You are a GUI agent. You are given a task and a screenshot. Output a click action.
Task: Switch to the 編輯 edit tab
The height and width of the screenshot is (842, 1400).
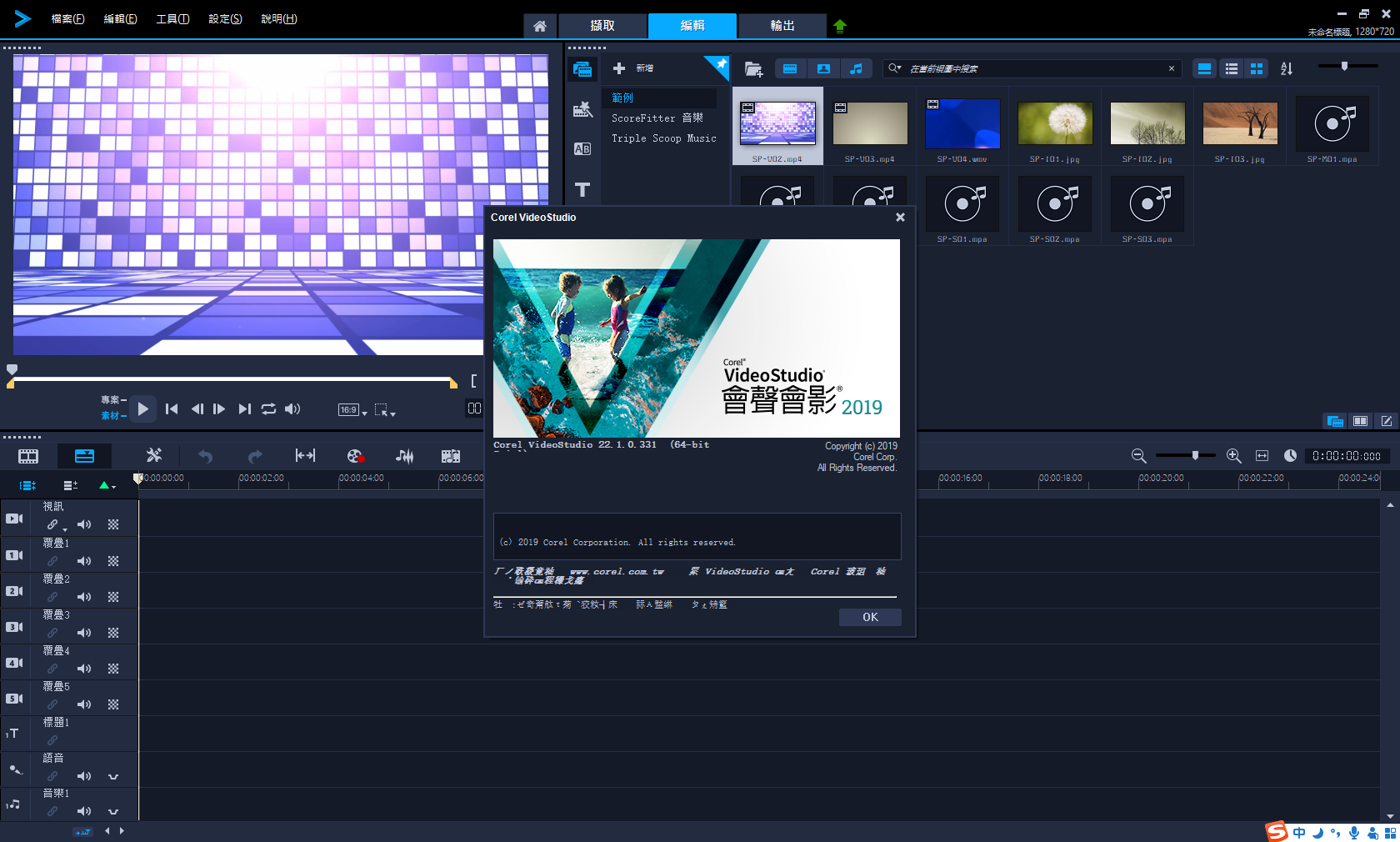coord(692,26)
